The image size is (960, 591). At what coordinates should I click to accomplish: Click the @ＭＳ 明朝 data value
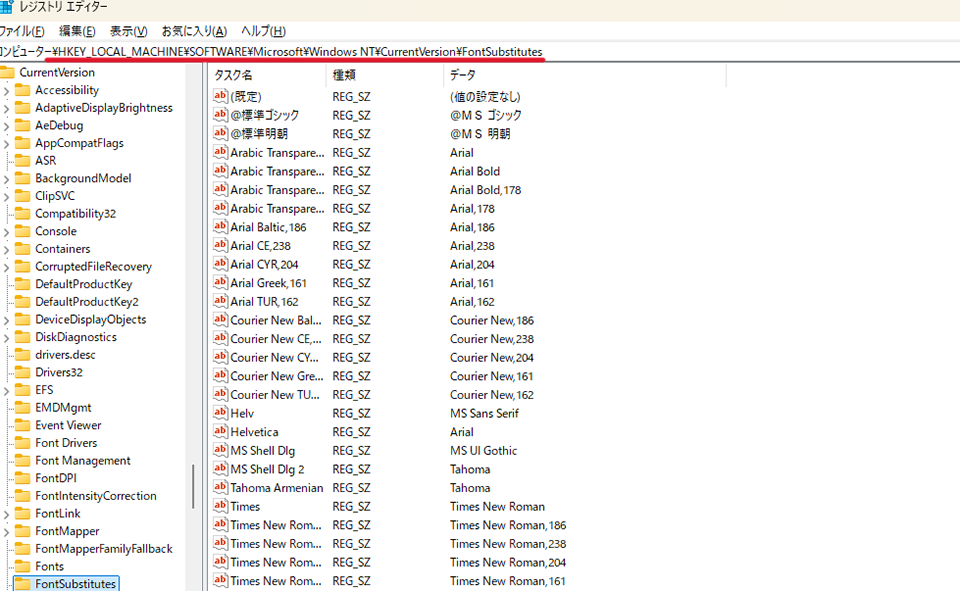tap(480, 134)
